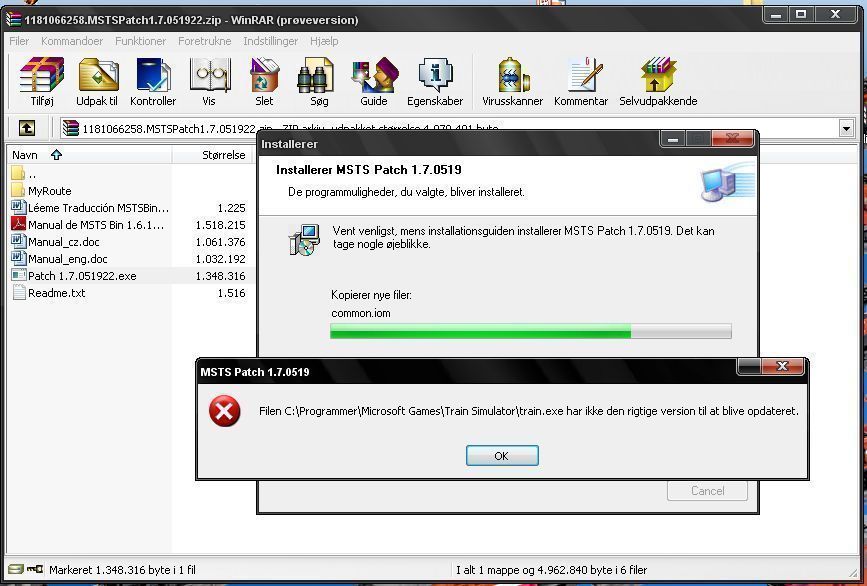Click the window resize grip in WinRAR corner
This screenshot has height=586, width=867.
point(853,573)
